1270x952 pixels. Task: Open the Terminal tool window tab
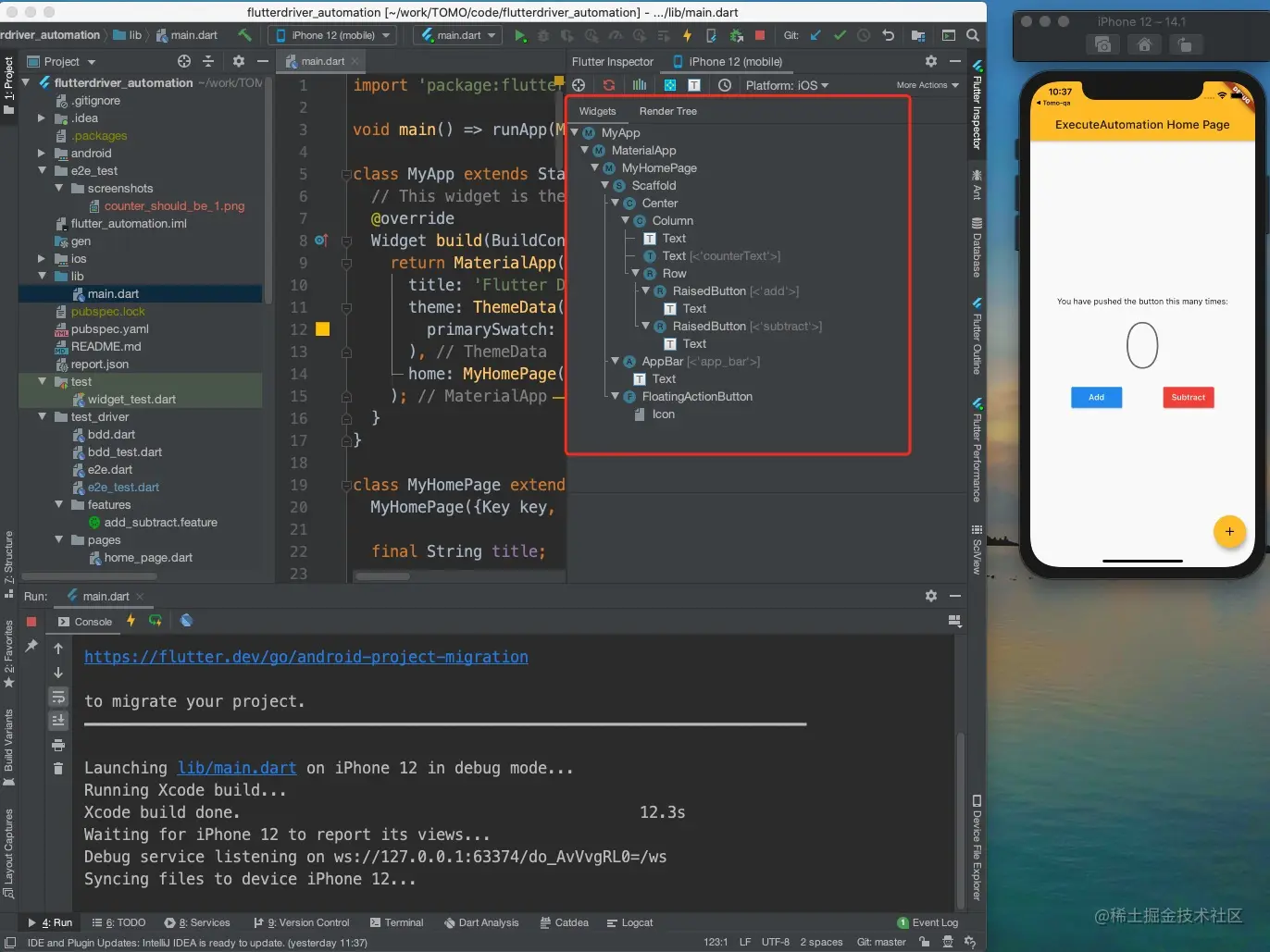396,922
